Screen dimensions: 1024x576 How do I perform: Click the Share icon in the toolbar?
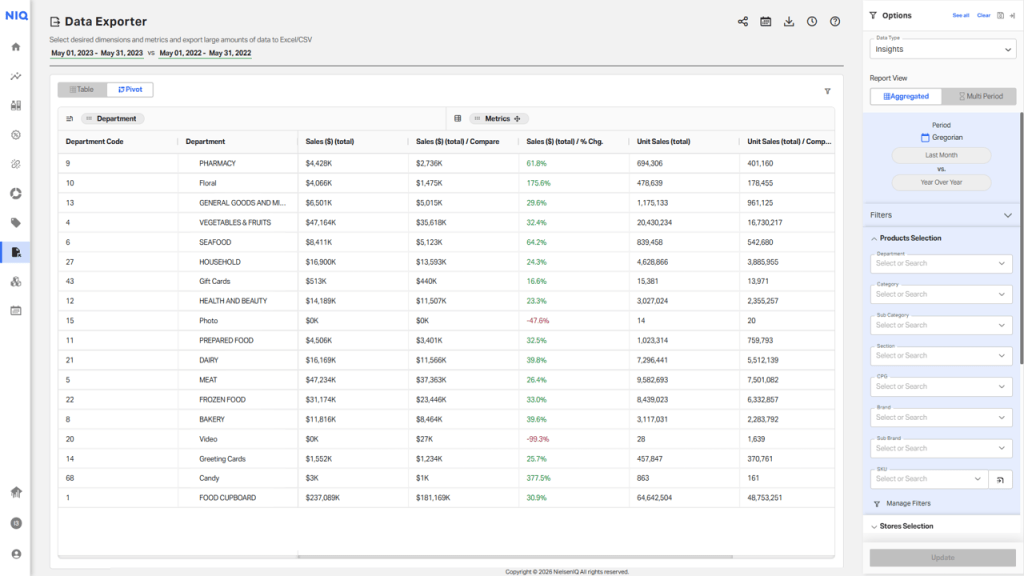(742, 21)
